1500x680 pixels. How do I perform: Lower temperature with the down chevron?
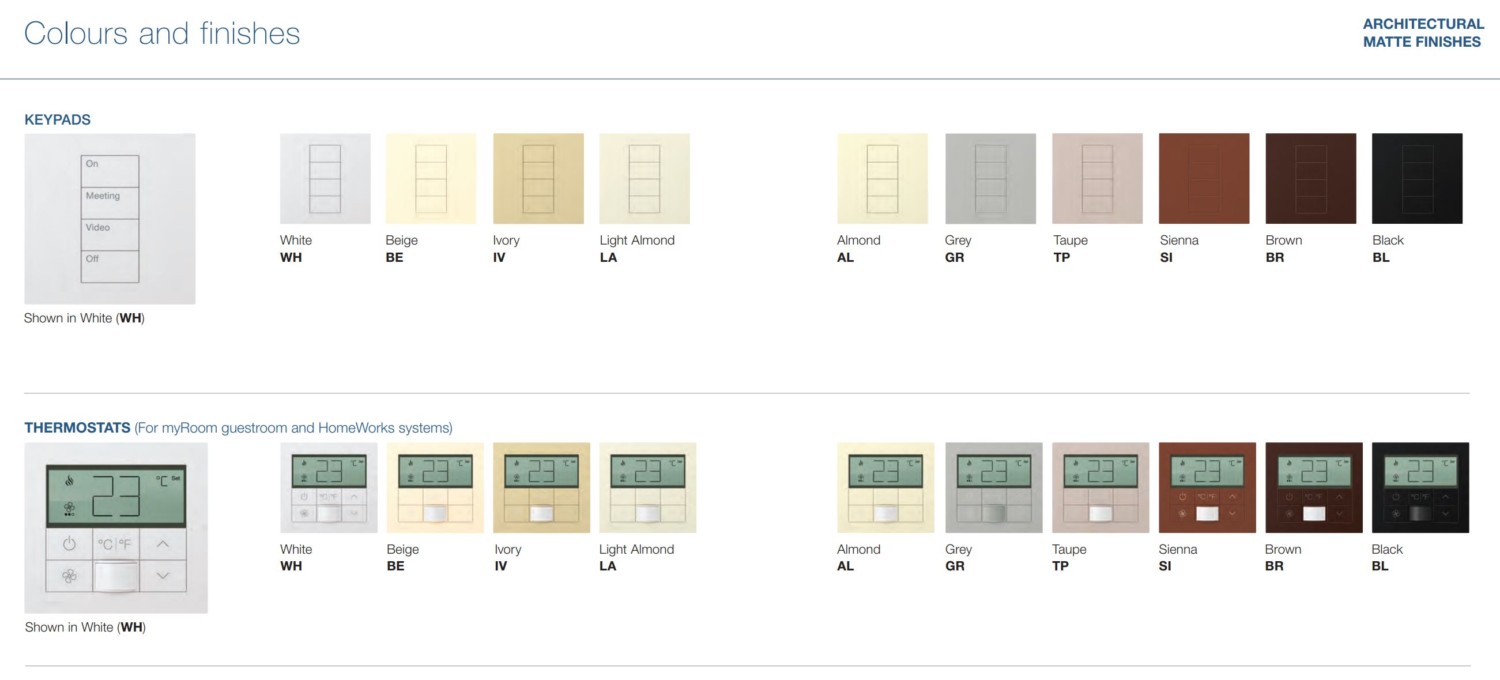click(163, 574)
